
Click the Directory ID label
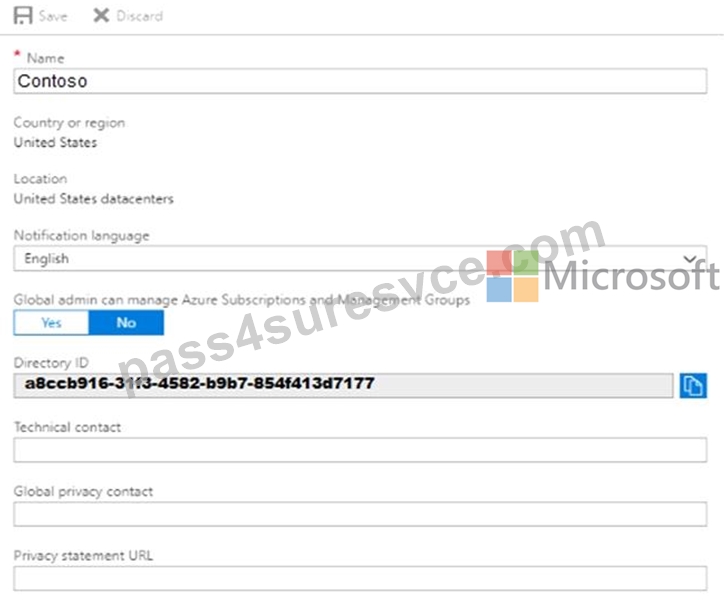pyautogui.click(x=51, y=363)
